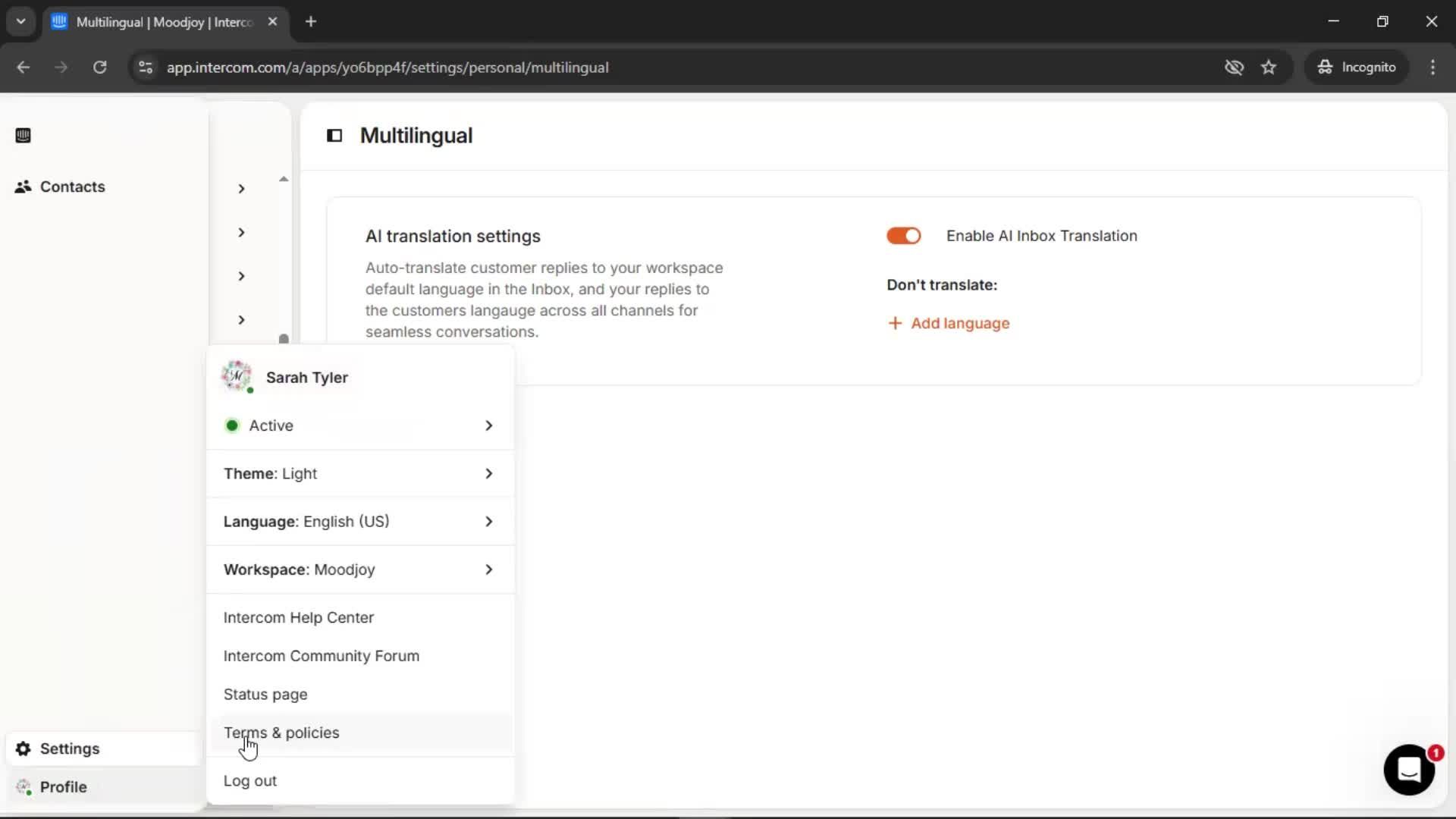1456x819 pixels.
Task: Open a new browser tab
Action: click(311, 22)
